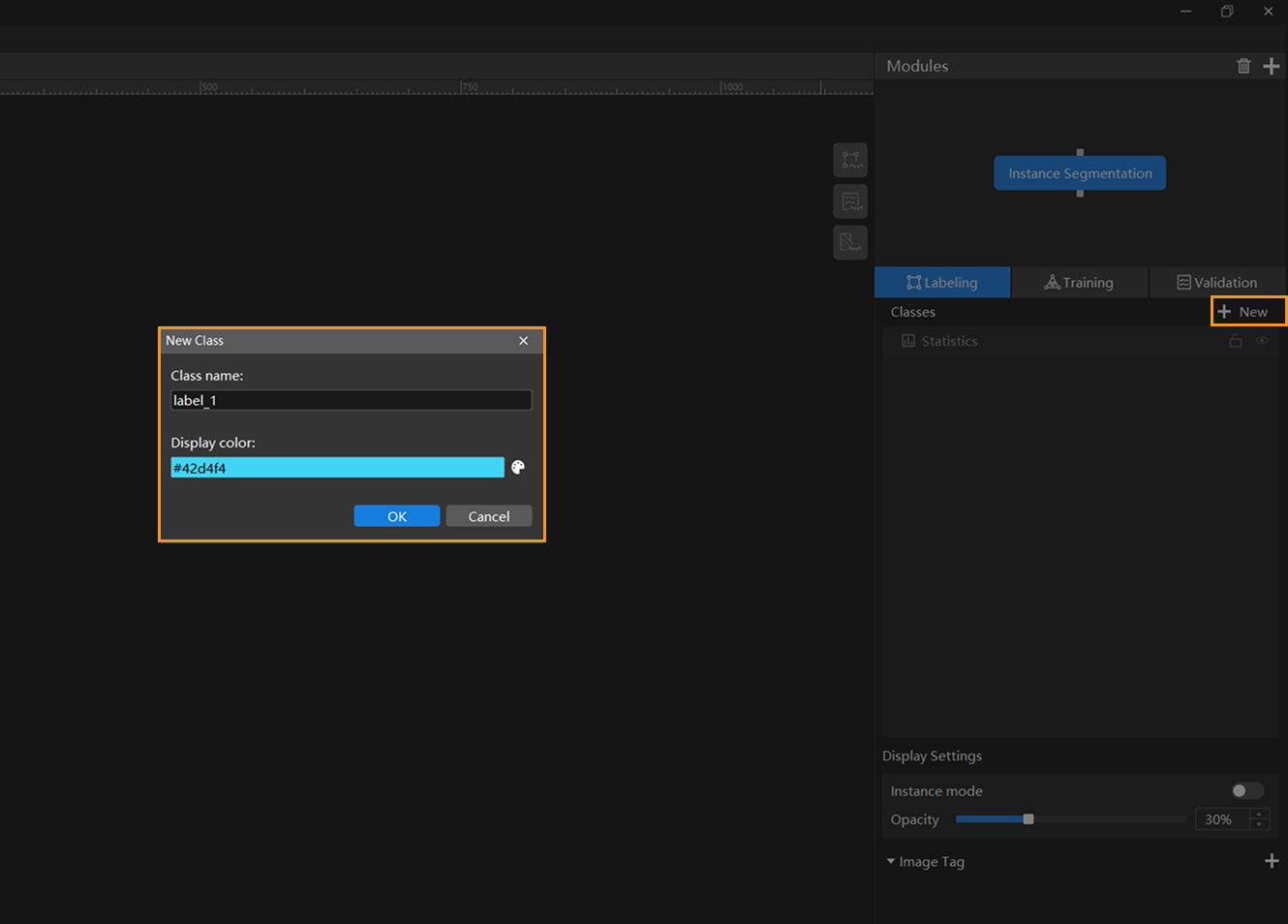Select the polygon labeling tool icon
Screen dimensions: 1288x924
point(850,160)
